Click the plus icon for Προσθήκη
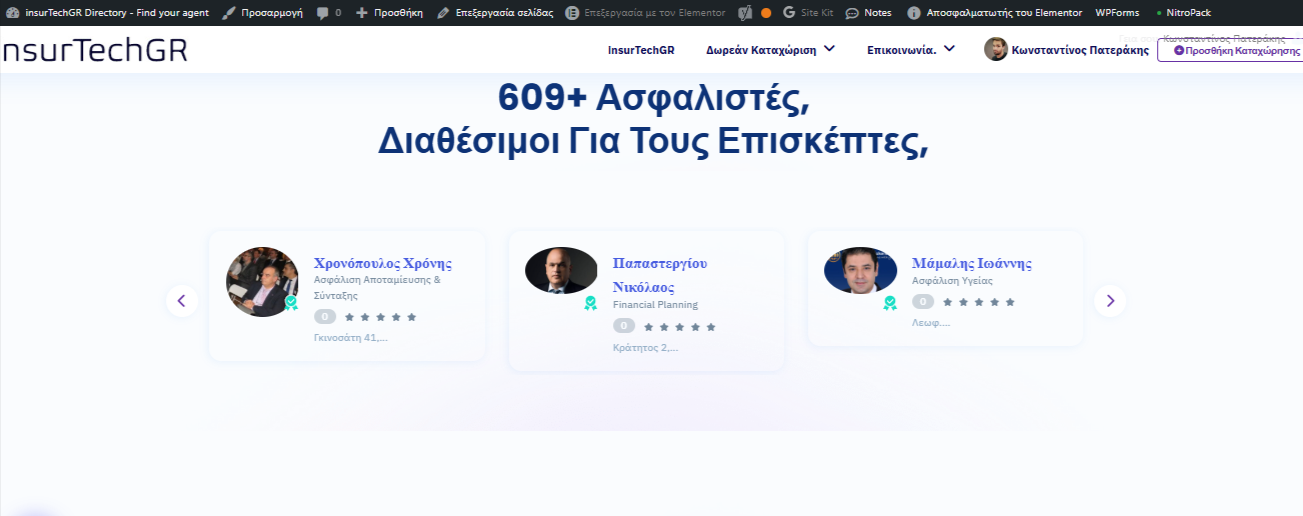This screenshot has width=1303, height=516. point(362,13)
